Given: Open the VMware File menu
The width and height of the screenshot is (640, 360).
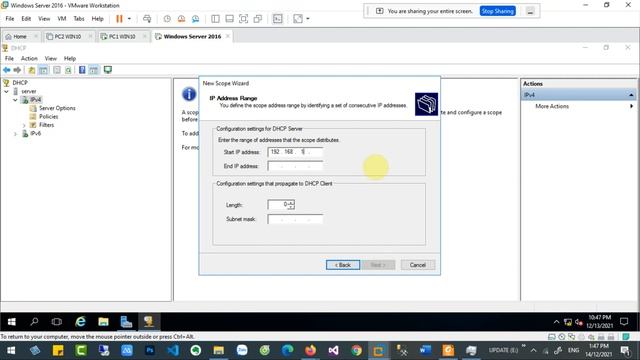Looking at the screenshot, I should pos(10,19).
